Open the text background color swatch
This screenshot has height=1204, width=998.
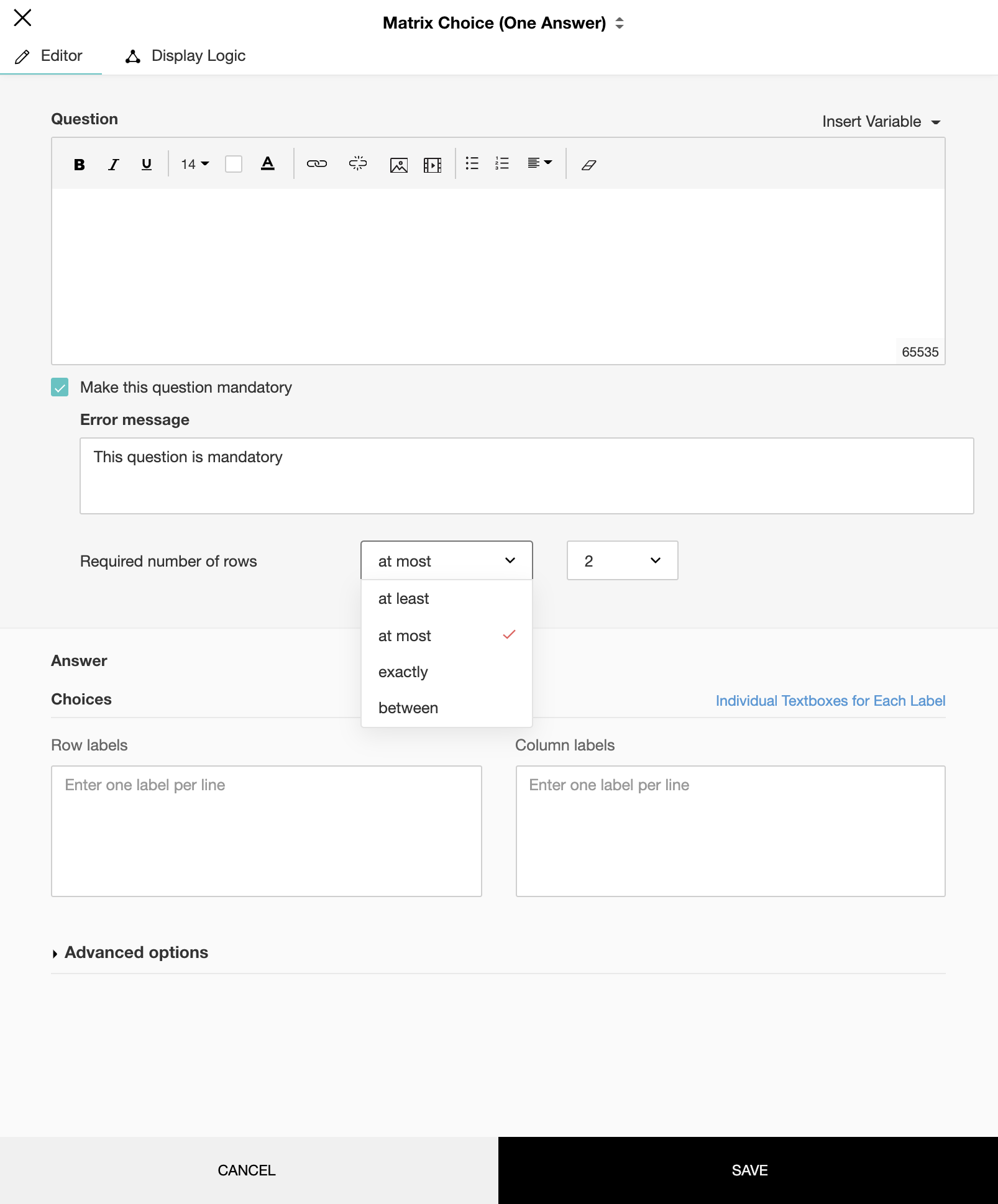point(234,164)
